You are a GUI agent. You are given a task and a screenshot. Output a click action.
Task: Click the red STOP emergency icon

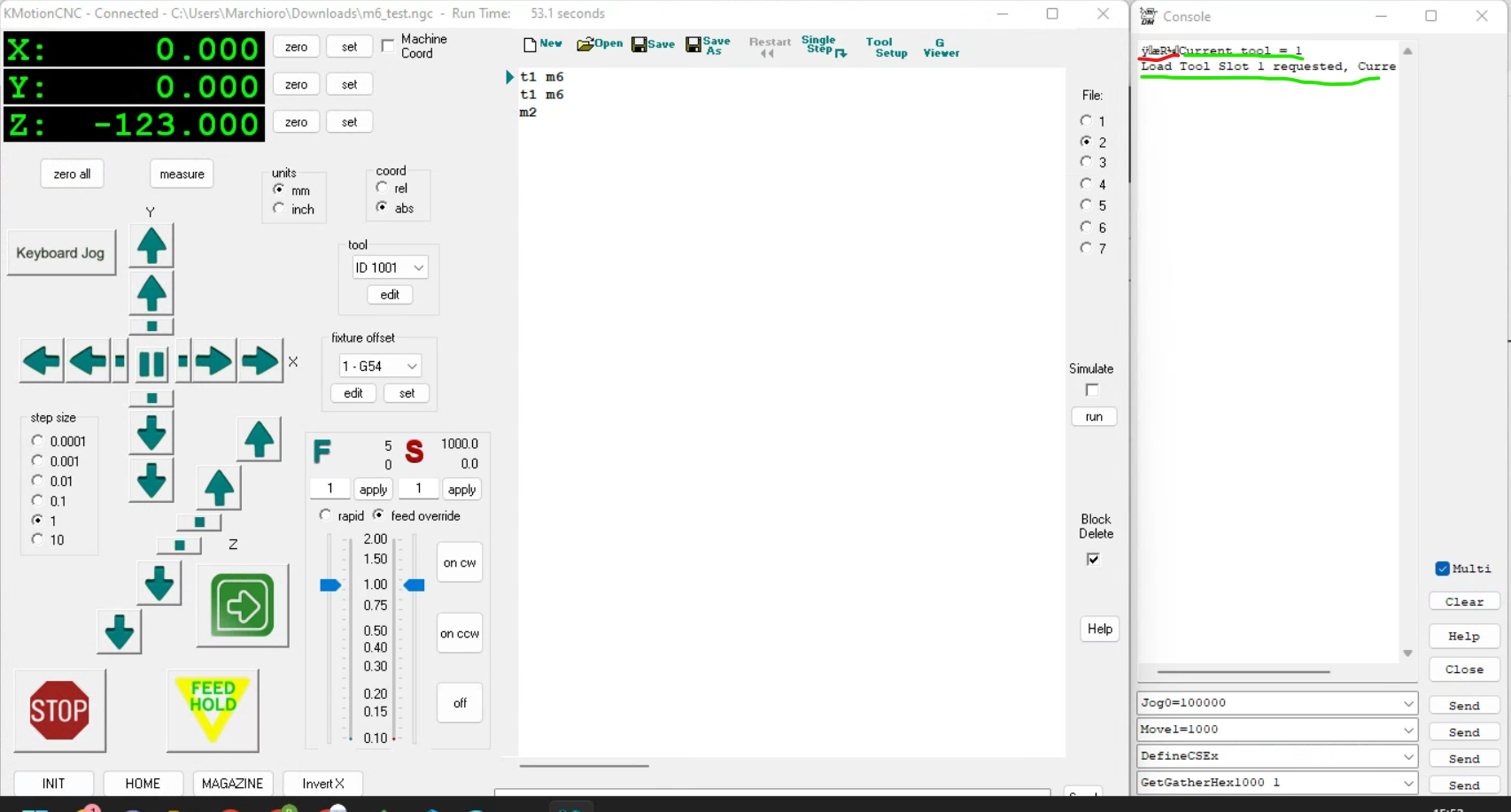(x=59, y=710)
